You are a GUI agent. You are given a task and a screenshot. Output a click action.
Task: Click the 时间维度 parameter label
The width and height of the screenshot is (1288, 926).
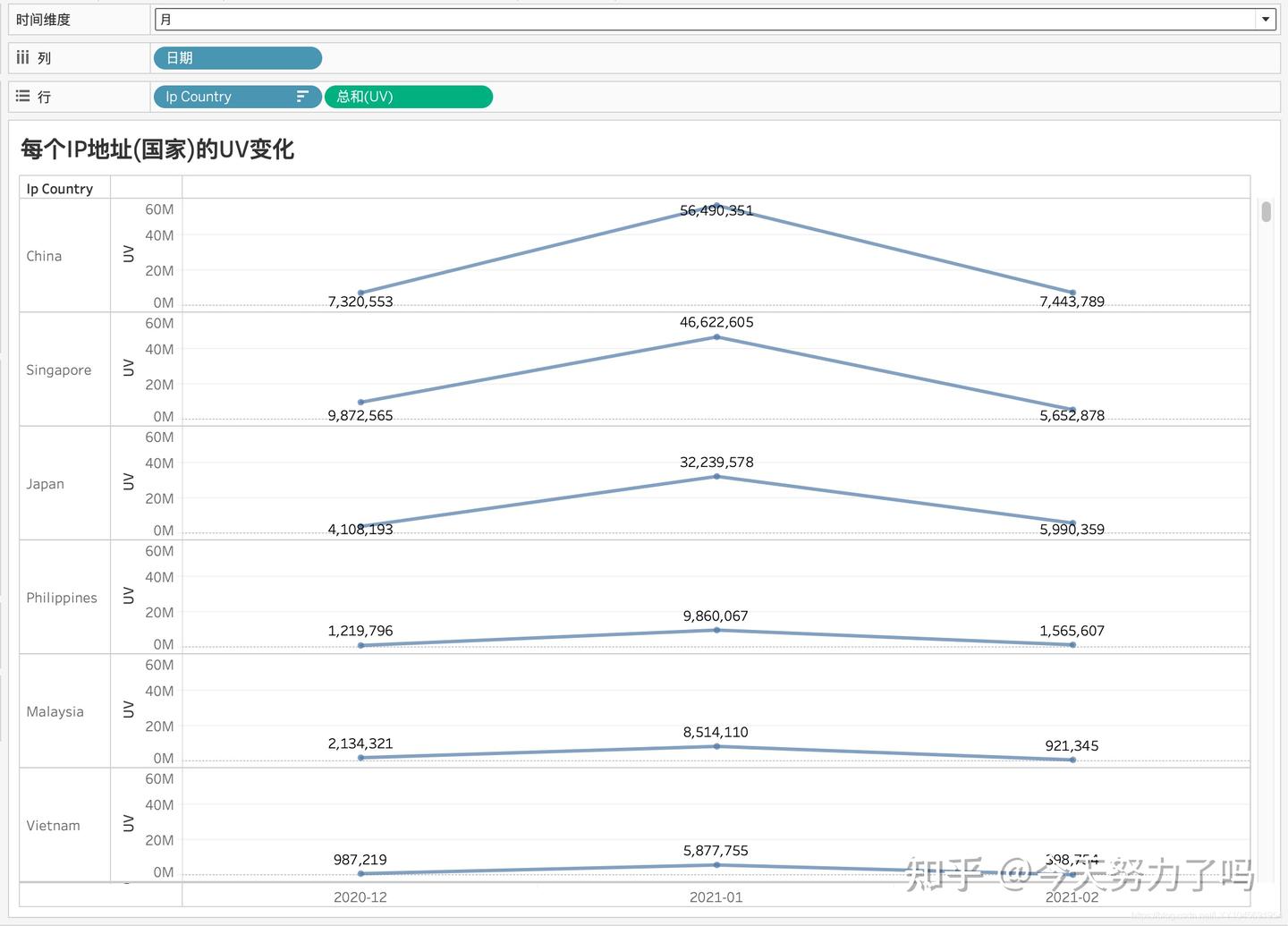point(43,20)
